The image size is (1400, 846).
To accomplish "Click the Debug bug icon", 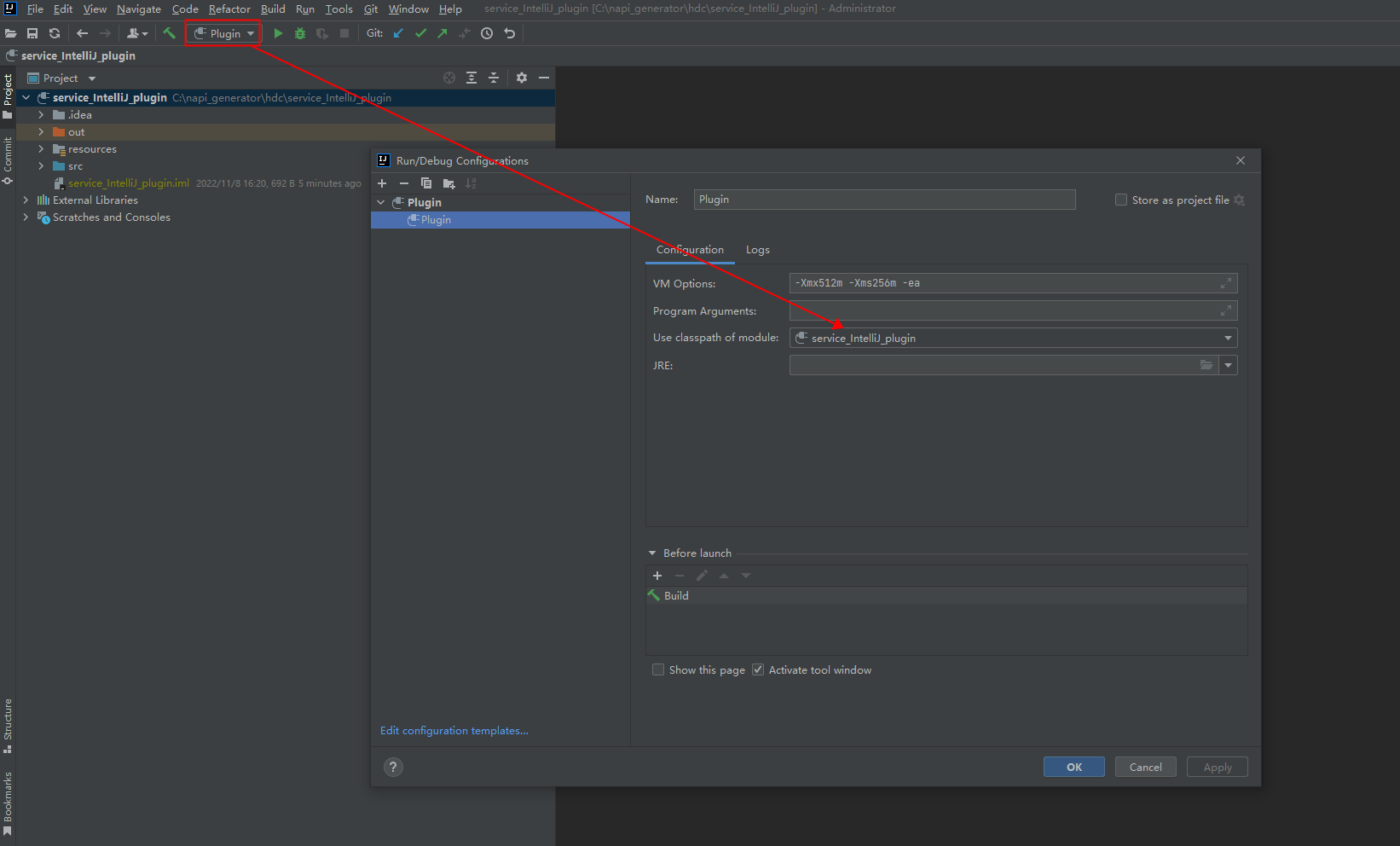I will [300, 33].
